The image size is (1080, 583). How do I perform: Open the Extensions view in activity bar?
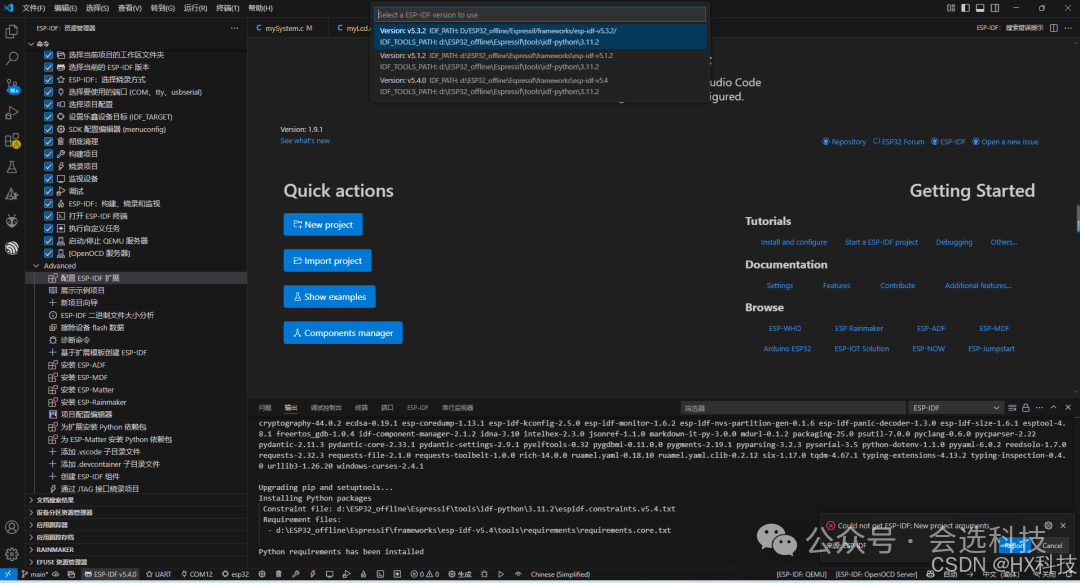pos(12,141)
